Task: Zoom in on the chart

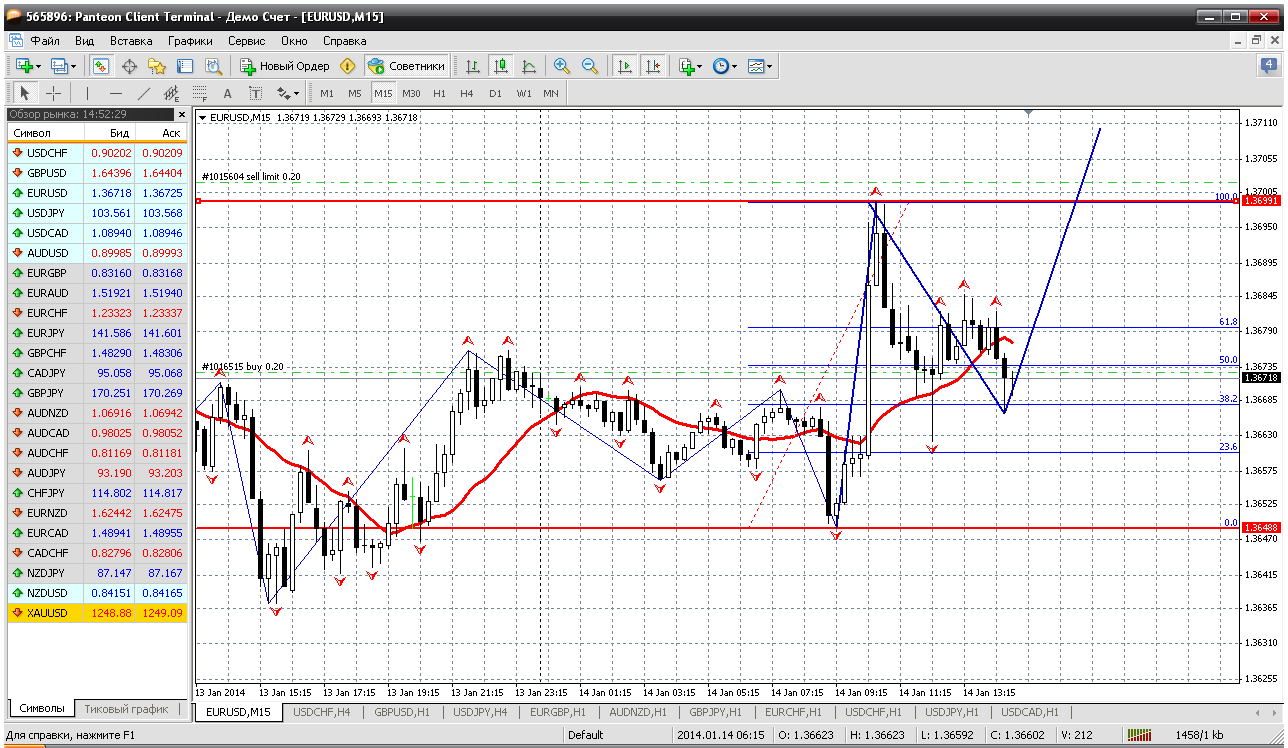Action: click(562, 66)
